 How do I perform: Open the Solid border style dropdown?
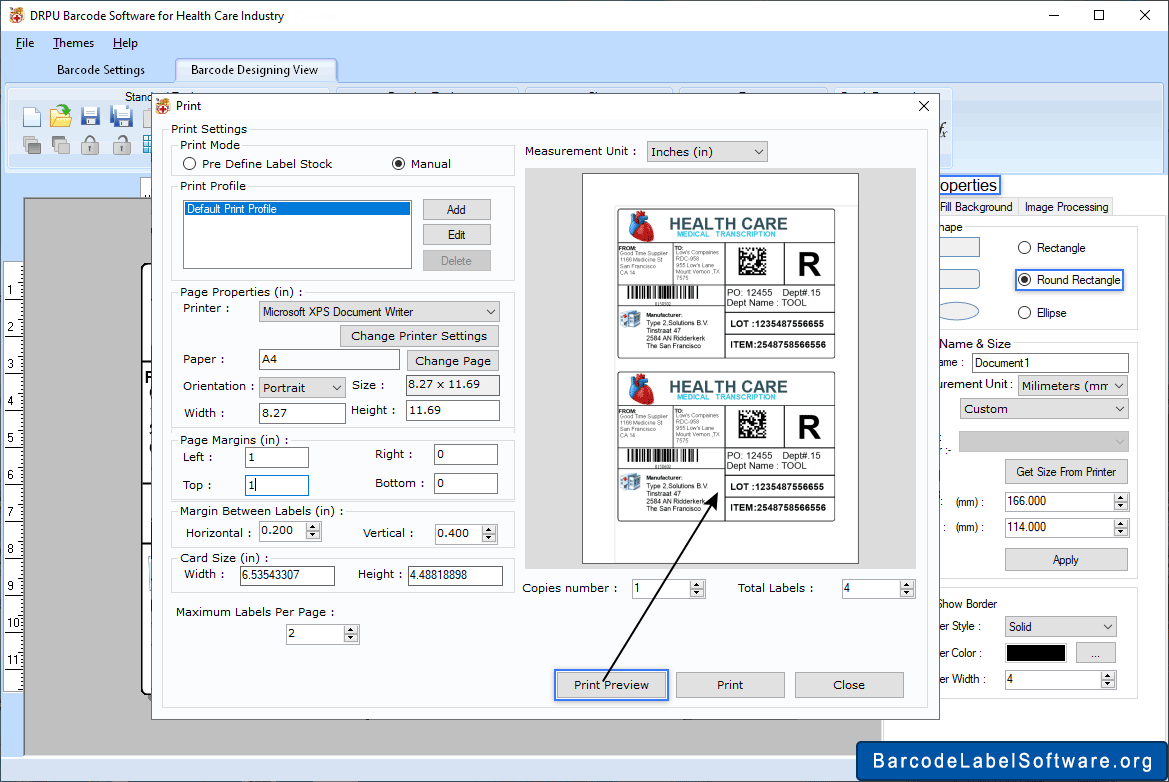1060,626
